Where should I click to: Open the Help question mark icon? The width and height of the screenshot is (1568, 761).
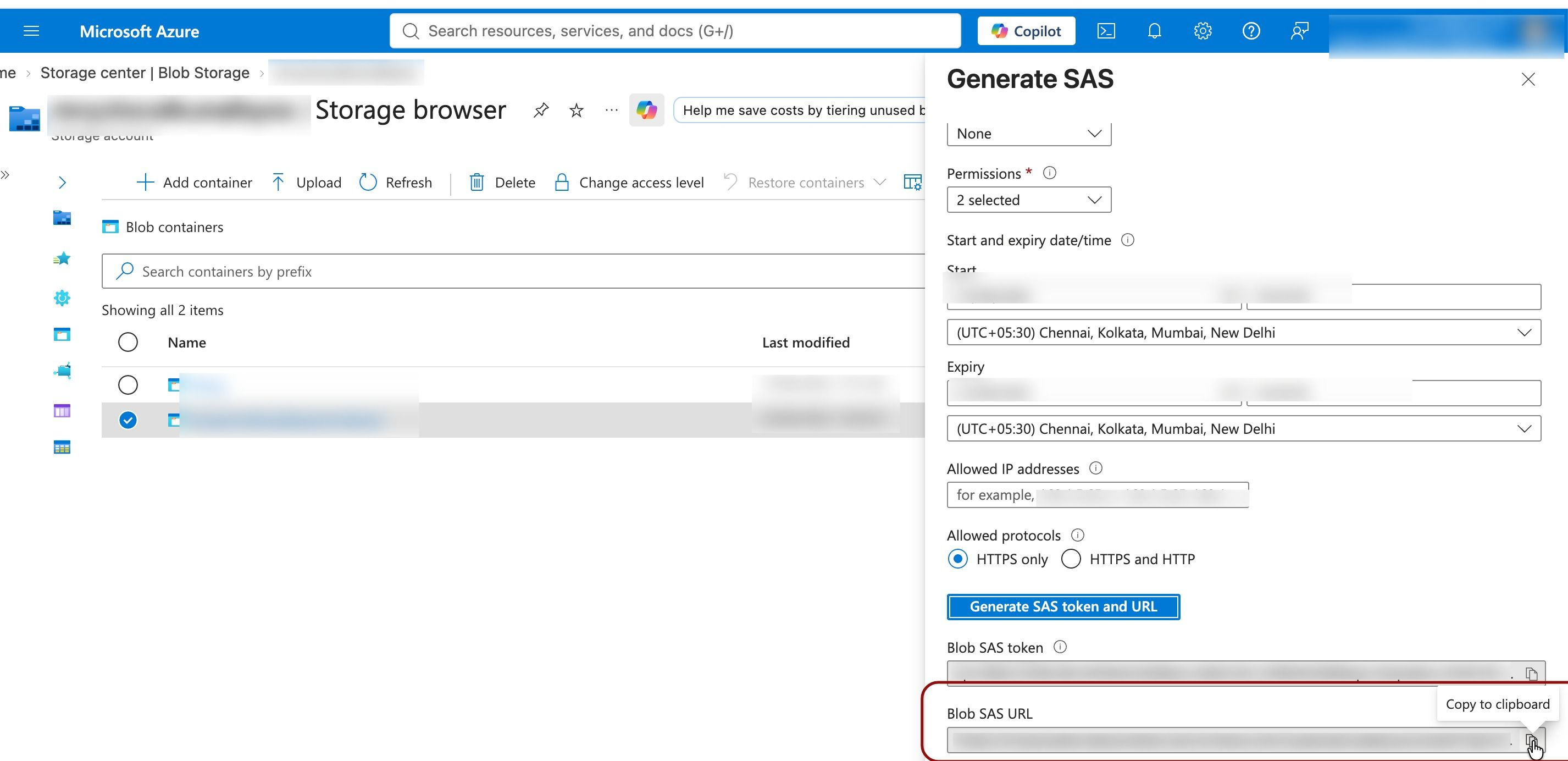1251,31
